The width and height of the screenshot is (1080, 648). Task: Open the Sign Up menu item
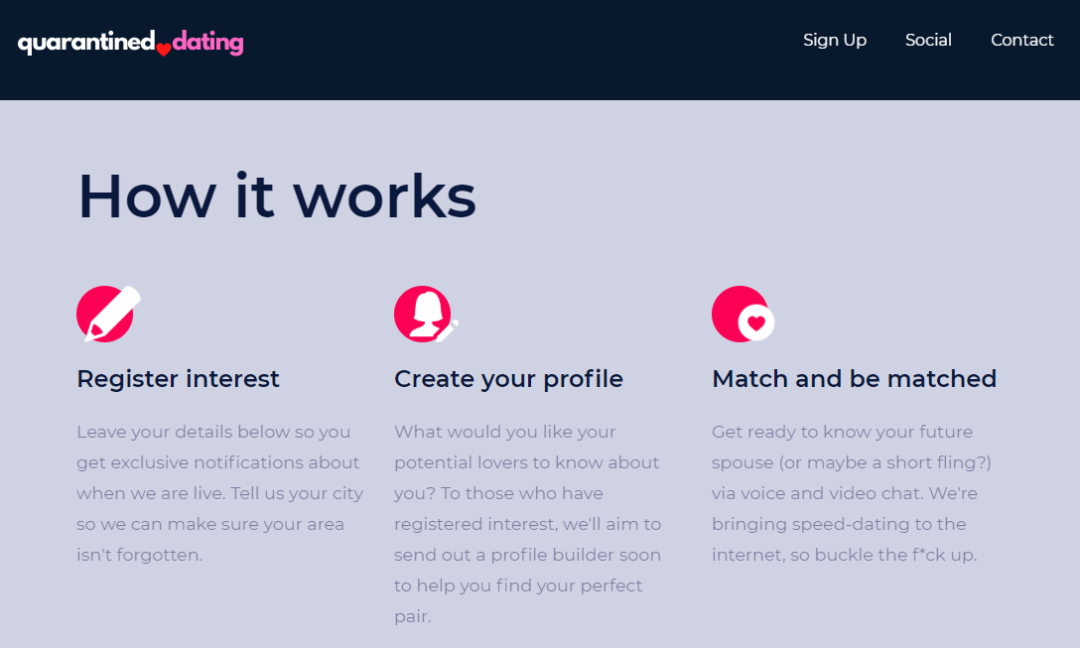point(834,40)
